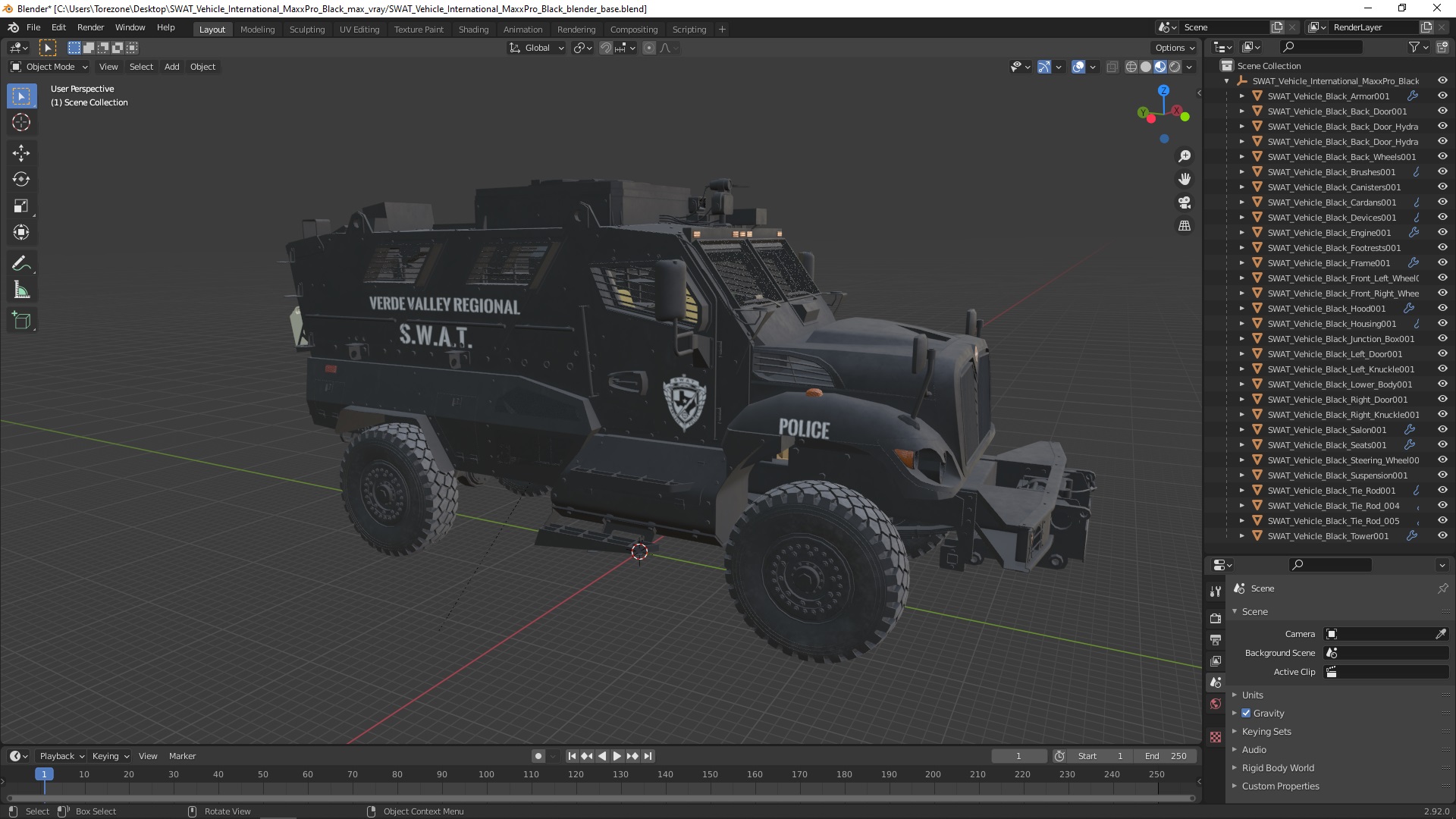Viewport: 1456px width, 819px height.
Task: Switch to the Sculpting workspace tab
Action: coord(306,29)
